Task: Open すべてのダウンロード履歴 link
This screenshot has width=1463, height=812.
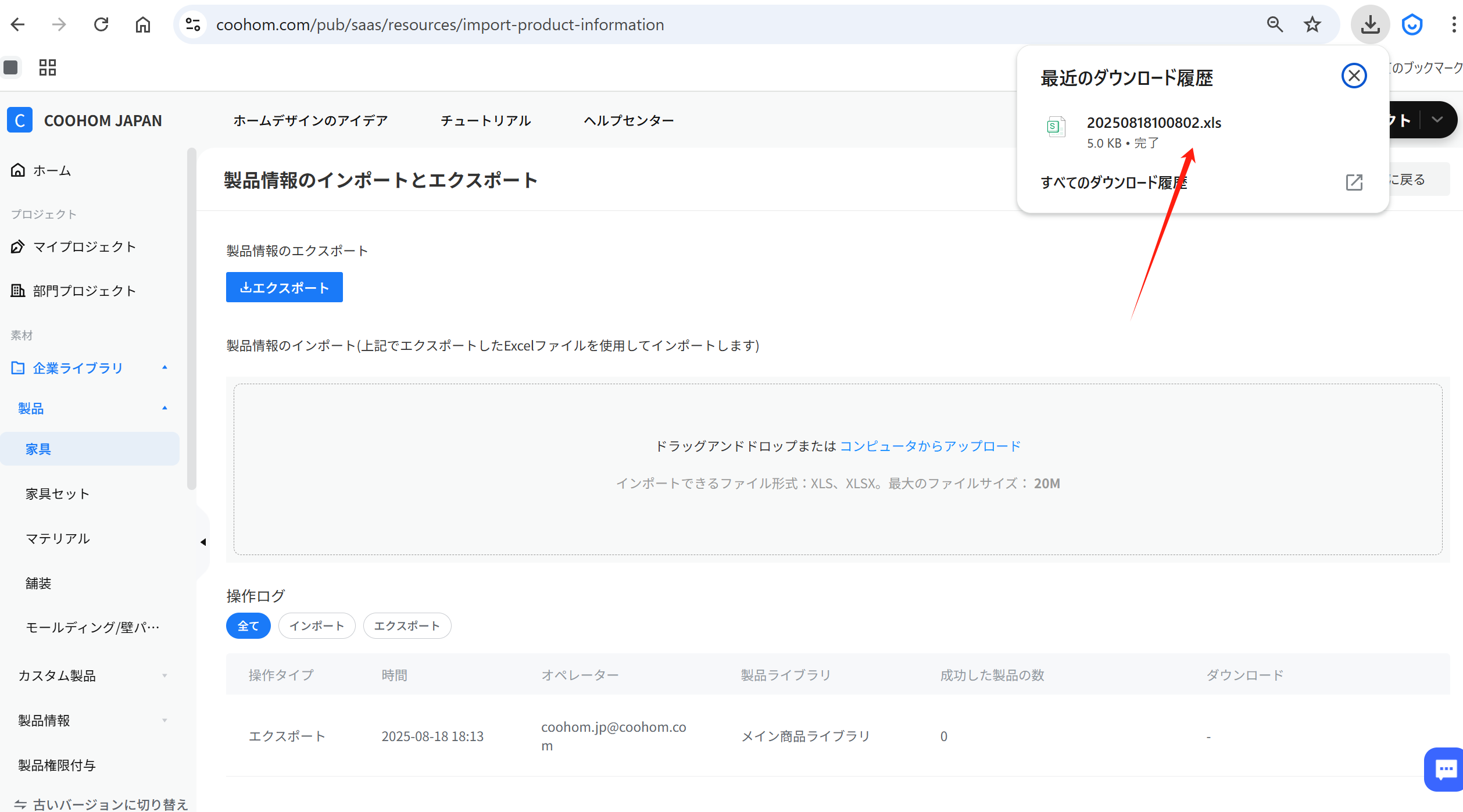Action: 1114,183
